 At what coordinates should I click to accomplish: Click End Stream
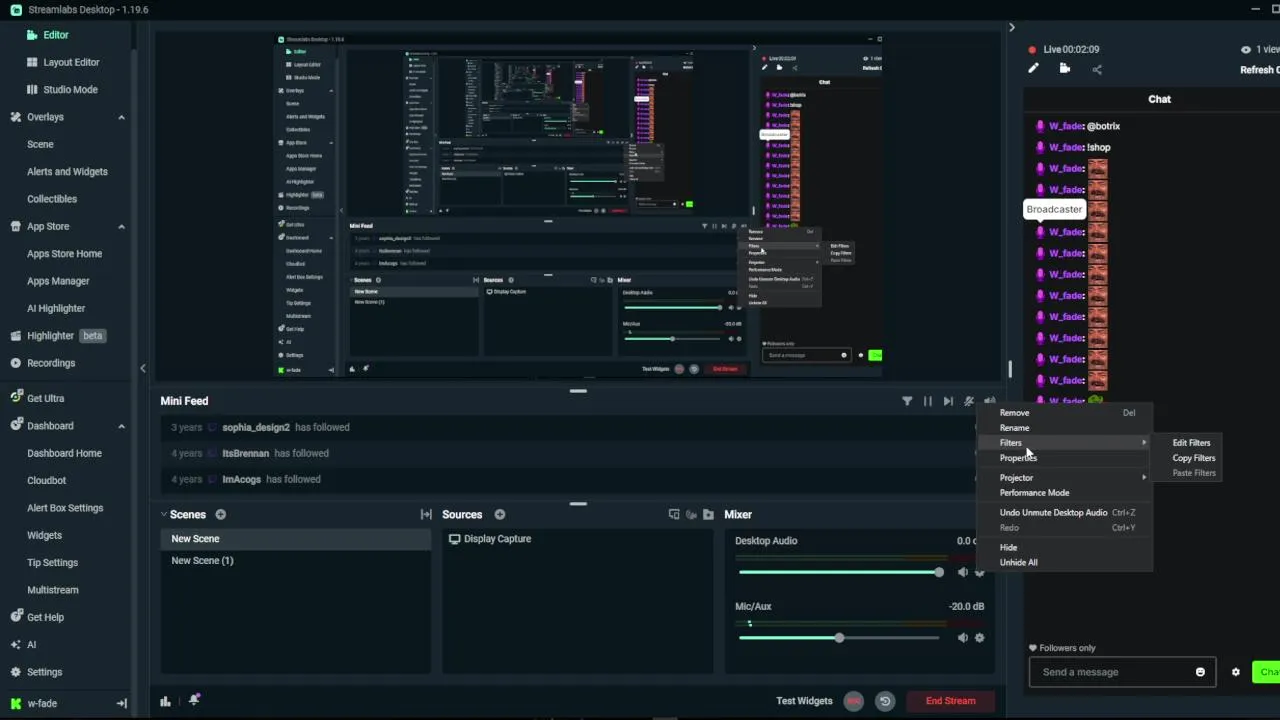coord(950,701)
